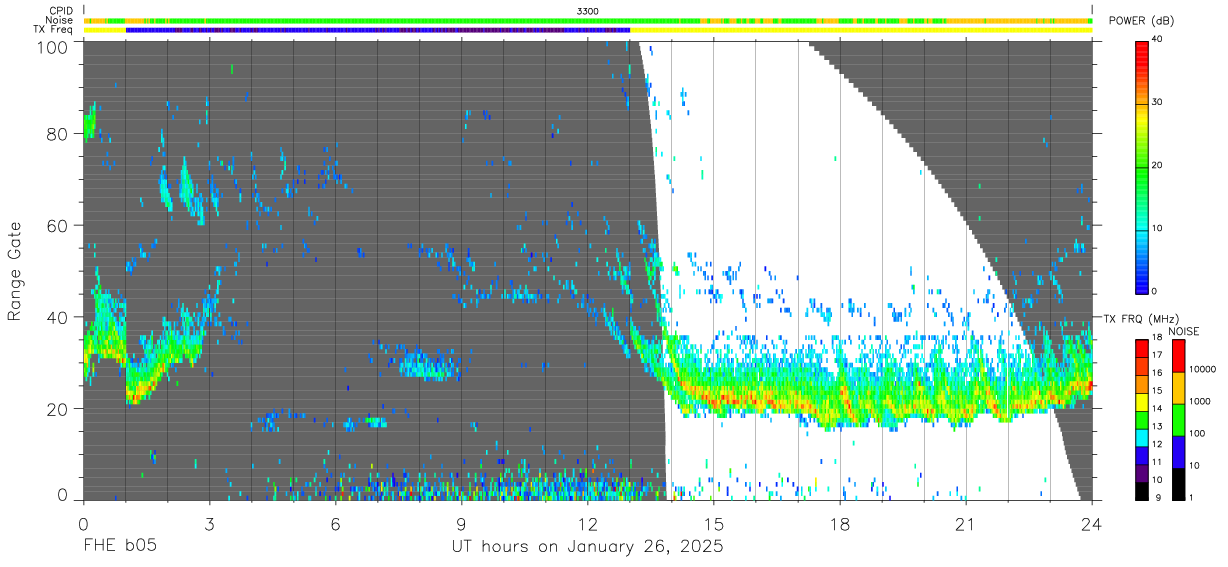The height and width of the screenshot is (567, 1228).
Task: Click the 9 tick label on the UT hours axis
Action: [x=462, y=523]
